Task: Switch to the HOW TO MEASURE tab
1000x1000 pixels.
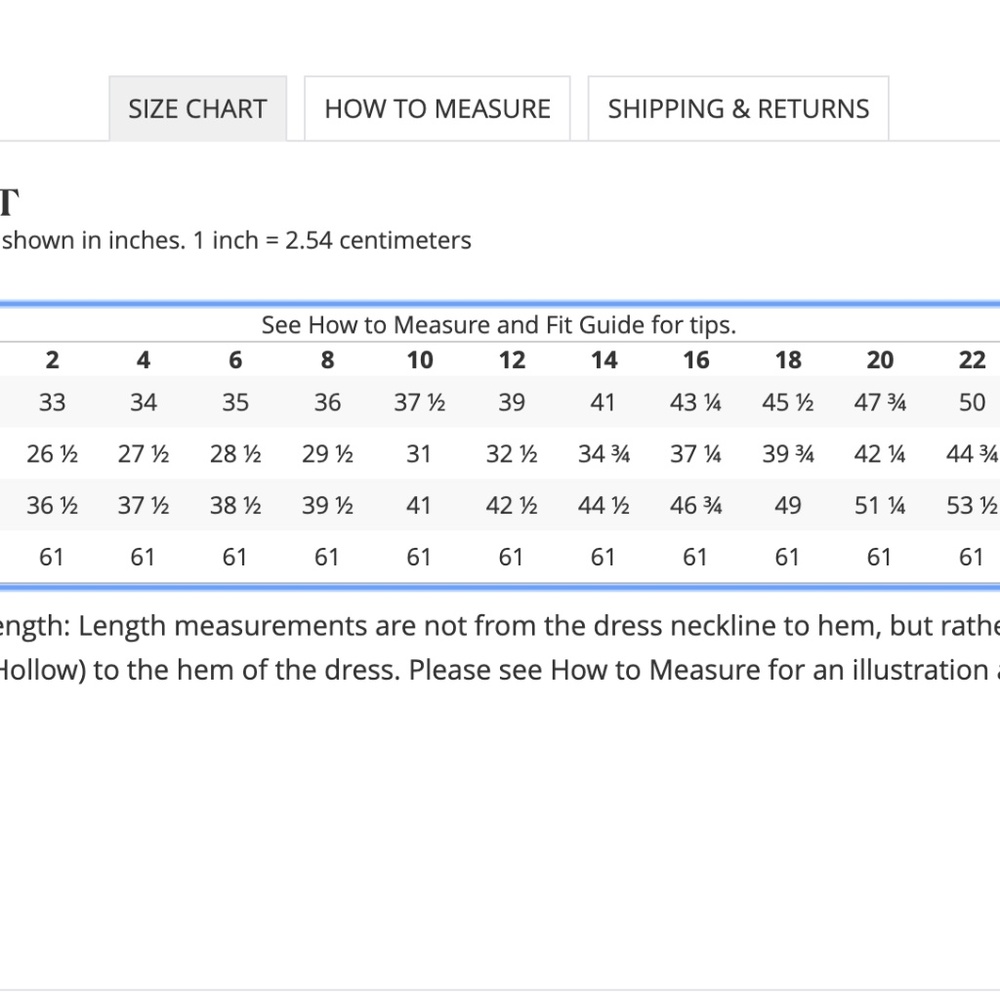Action: (437, 108)
